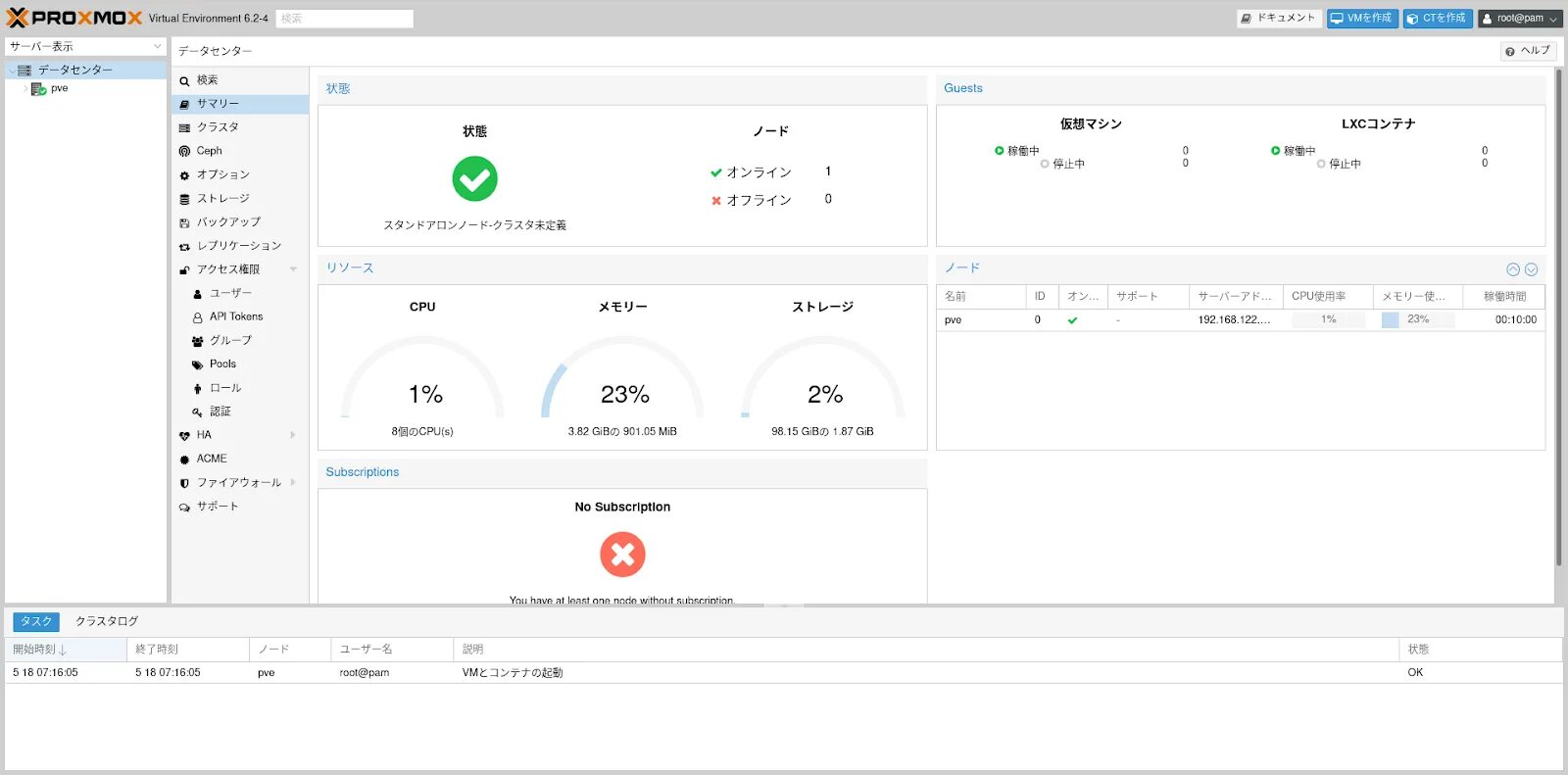The image size is (1568, 775).
Task: Select the VMとコンテナの起動 task row
Action: (x=783, y=673)
